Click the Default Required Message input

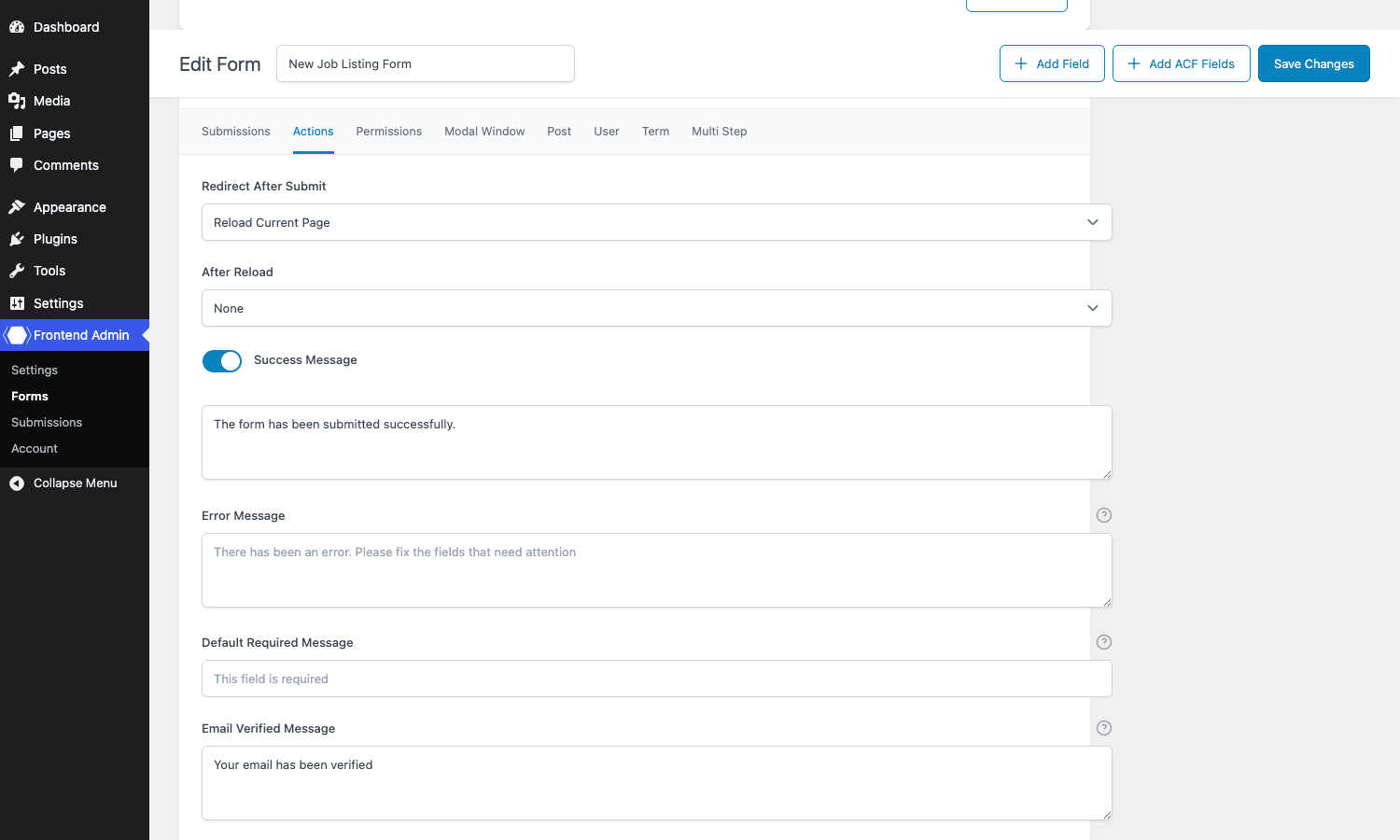[x=657, y=679]
